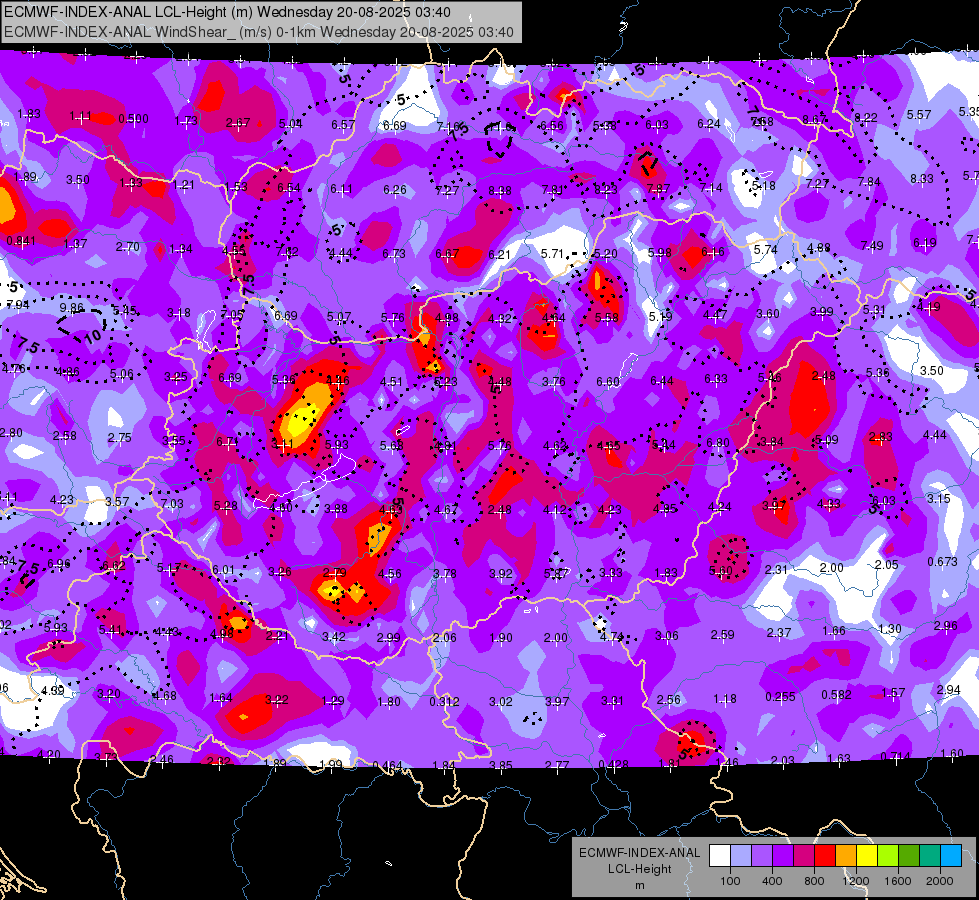Click the legend label '400'
Viewport: 979px width, 900px height.
(772, 881)
